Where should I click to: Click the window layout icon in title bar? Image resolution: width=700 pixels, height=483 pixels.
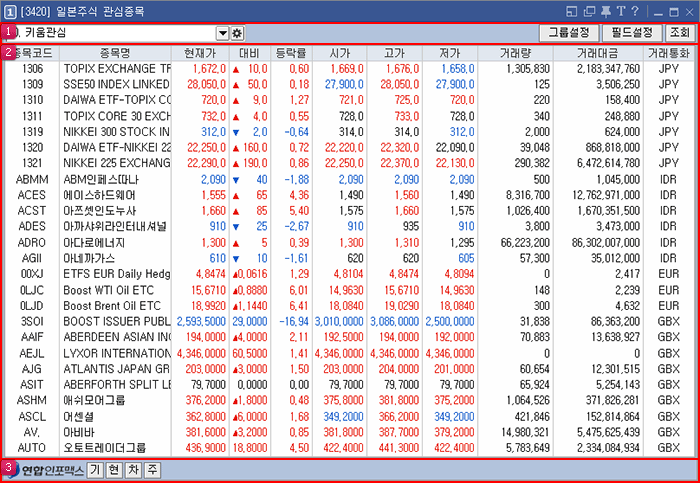(x=571, y=12)
